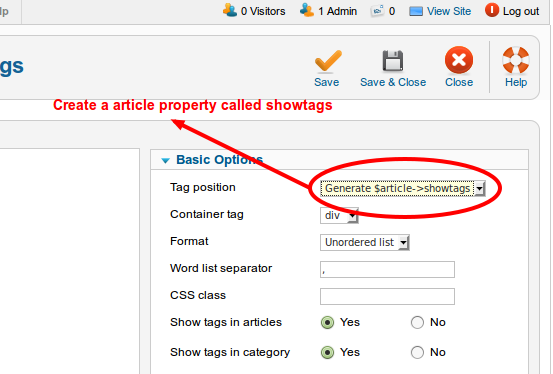Click the CSS class input field

pyautogui.click(x=387, y=296)
